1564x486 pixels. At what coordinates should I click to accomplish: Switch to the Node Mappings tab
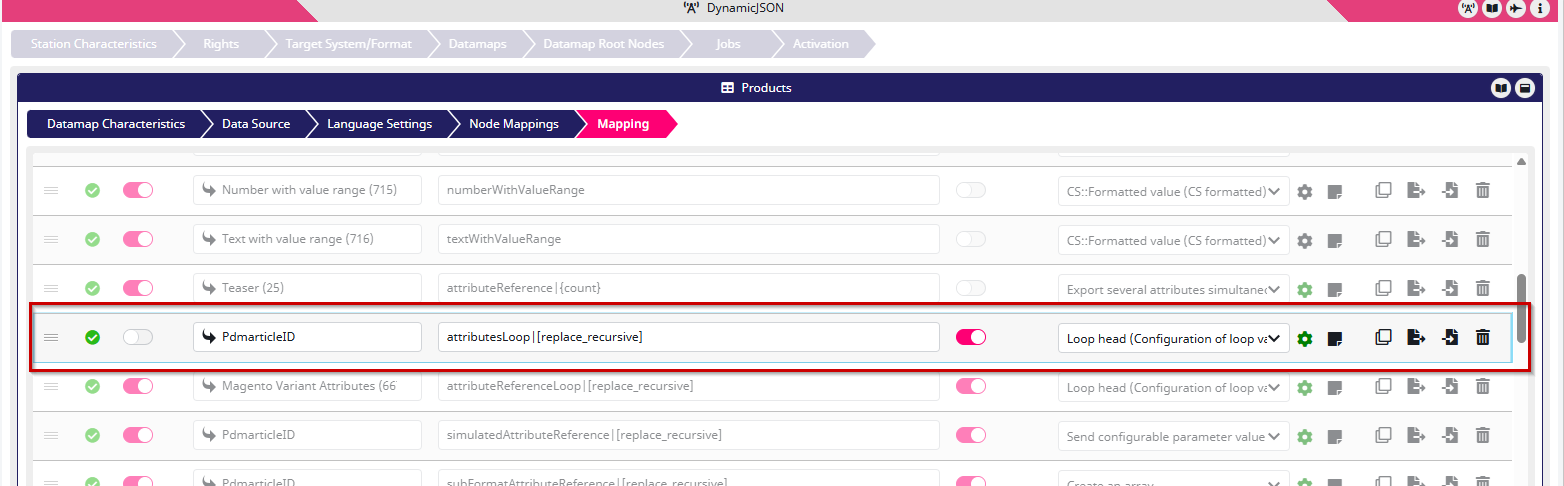tap(514, 124)
